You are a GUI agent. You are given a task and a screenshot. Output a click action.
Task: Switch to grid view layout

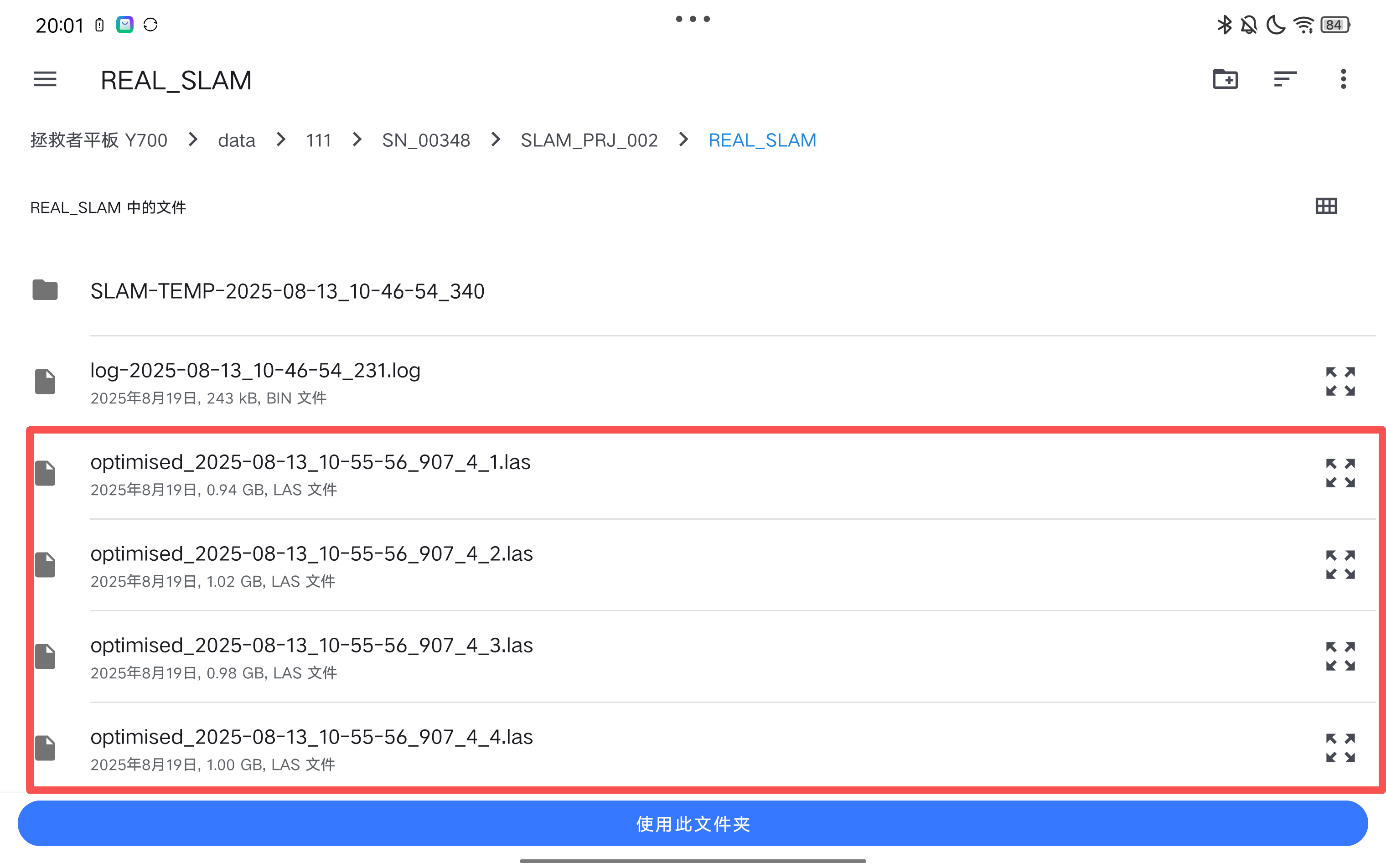click(x=1326, y=206)
